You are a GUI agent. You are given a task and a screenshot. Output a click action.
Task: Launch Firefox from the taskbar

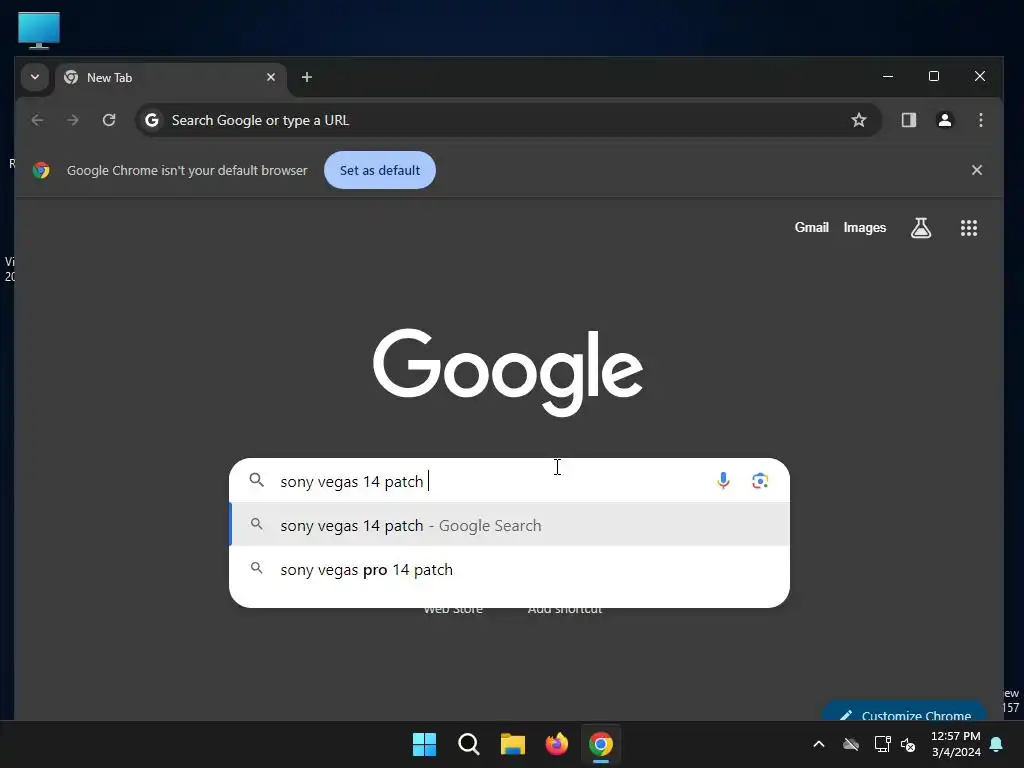(557, 744)
